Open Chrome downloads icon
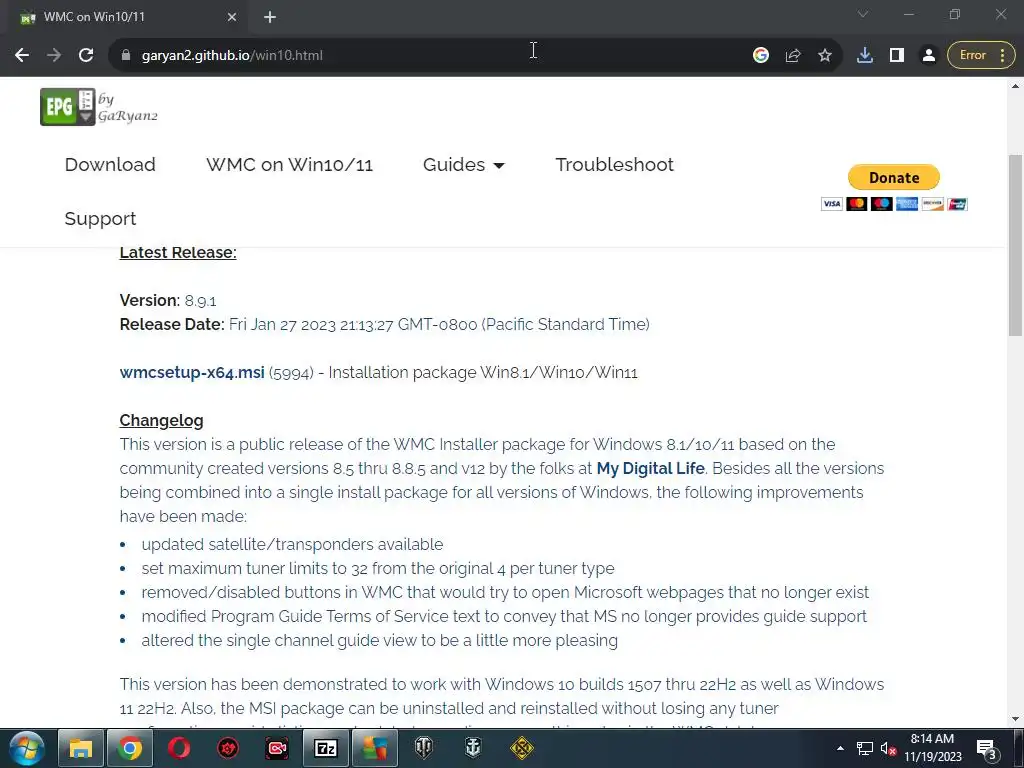Screen dimensions: 1024x768 [865, 56]
